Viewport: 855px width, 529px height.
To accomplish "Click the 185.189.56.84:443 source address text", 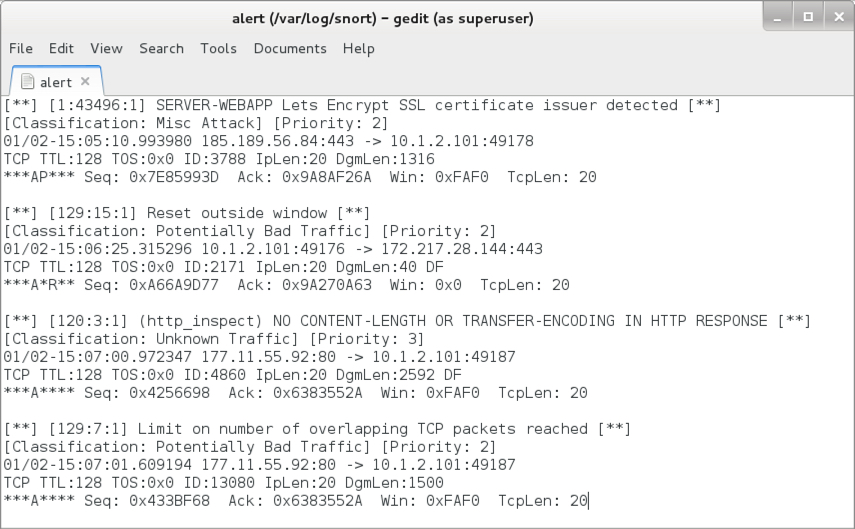I will point(277,141).
